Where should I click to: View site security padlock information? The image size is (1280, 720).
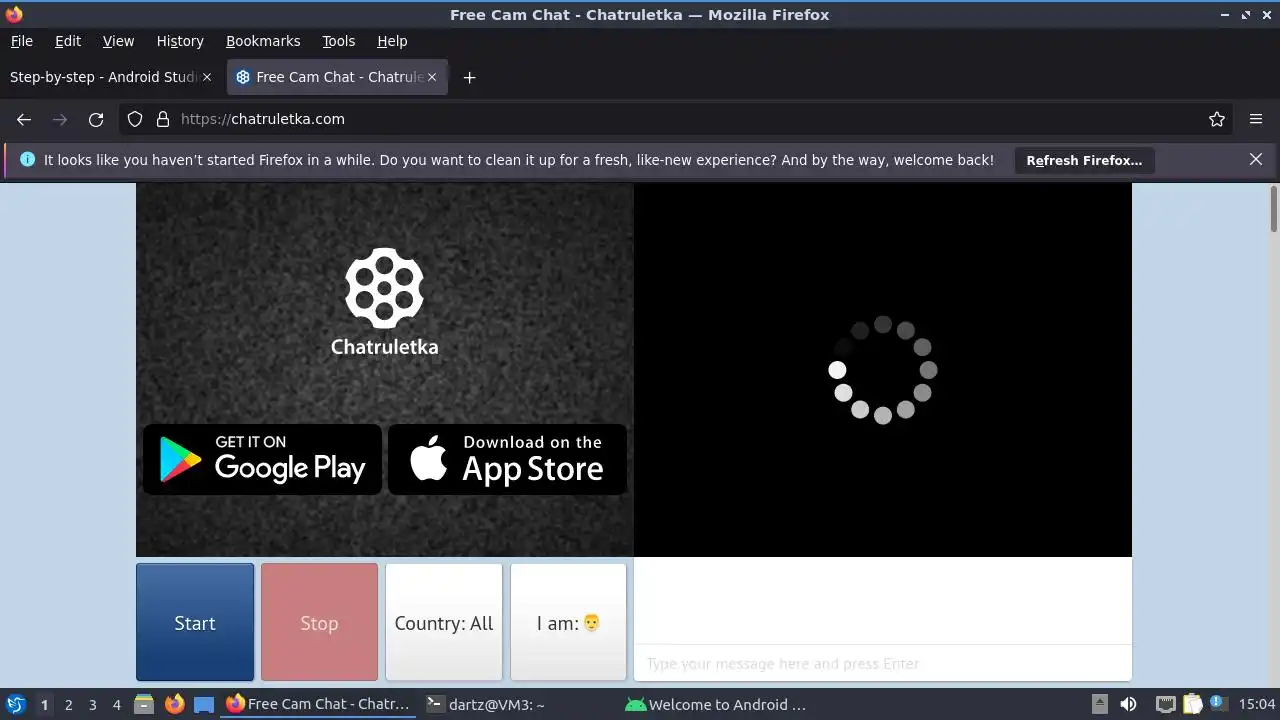point(163,119)
